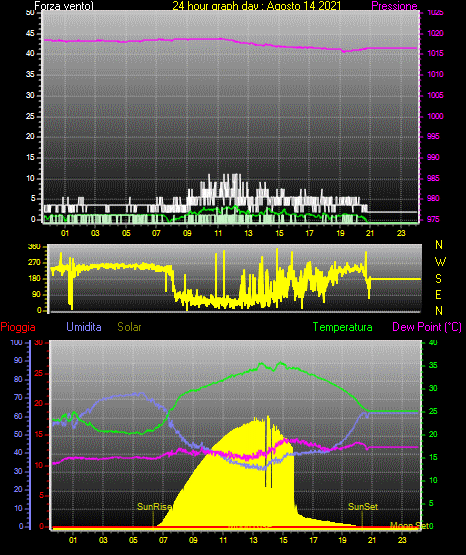Click the 1020 value on pressure axis
This screenshot has width=466, height=555.
(435, 33)
